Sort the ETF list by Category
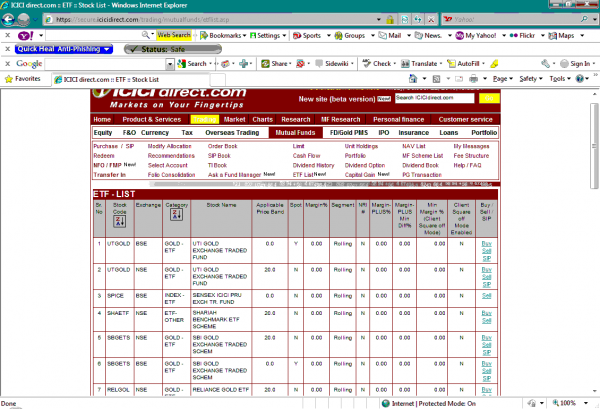The image size is (600, 409). [176, 214]
